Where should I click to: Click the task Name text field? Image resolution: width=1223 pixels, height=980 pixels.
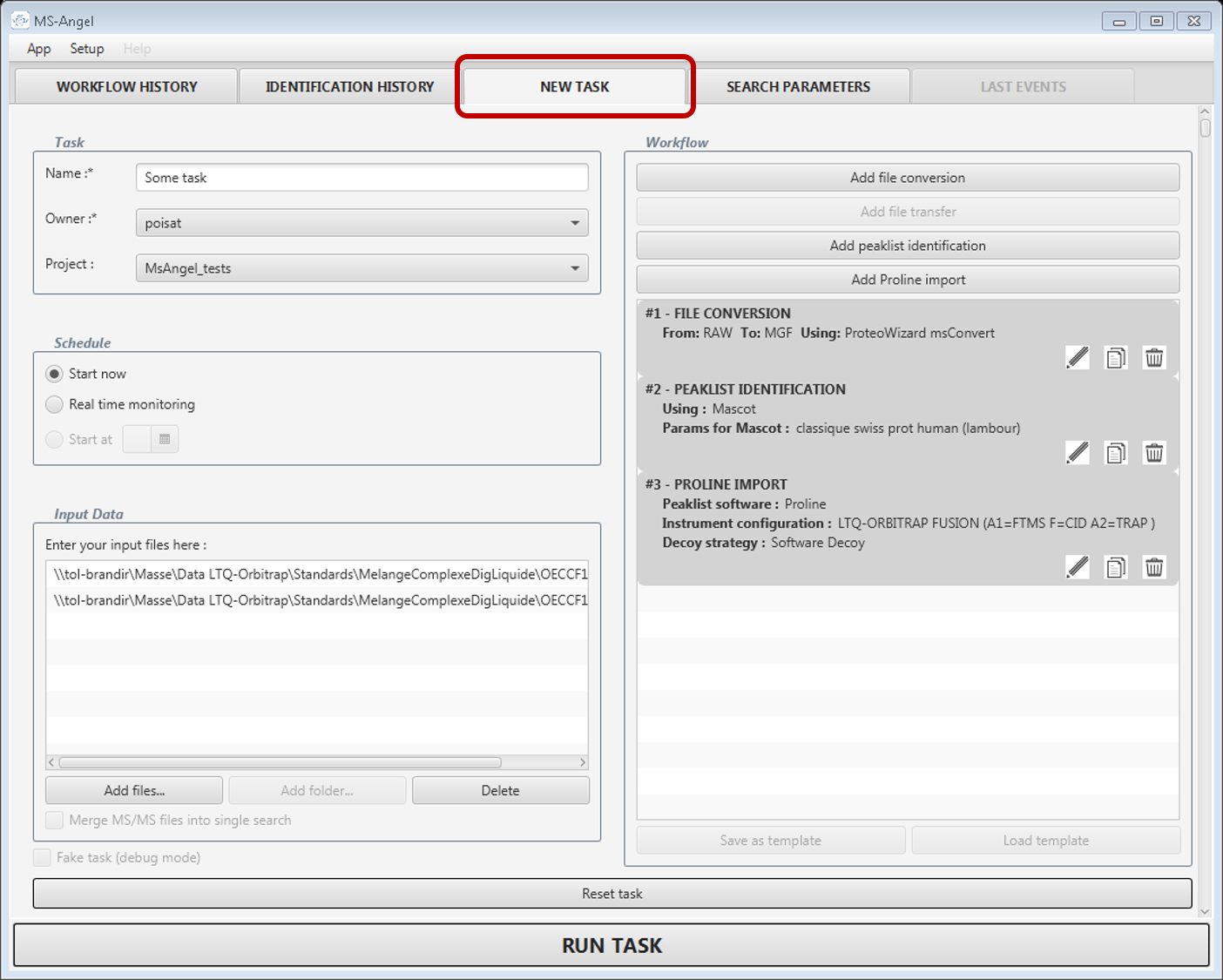click(x=361, y=178)
